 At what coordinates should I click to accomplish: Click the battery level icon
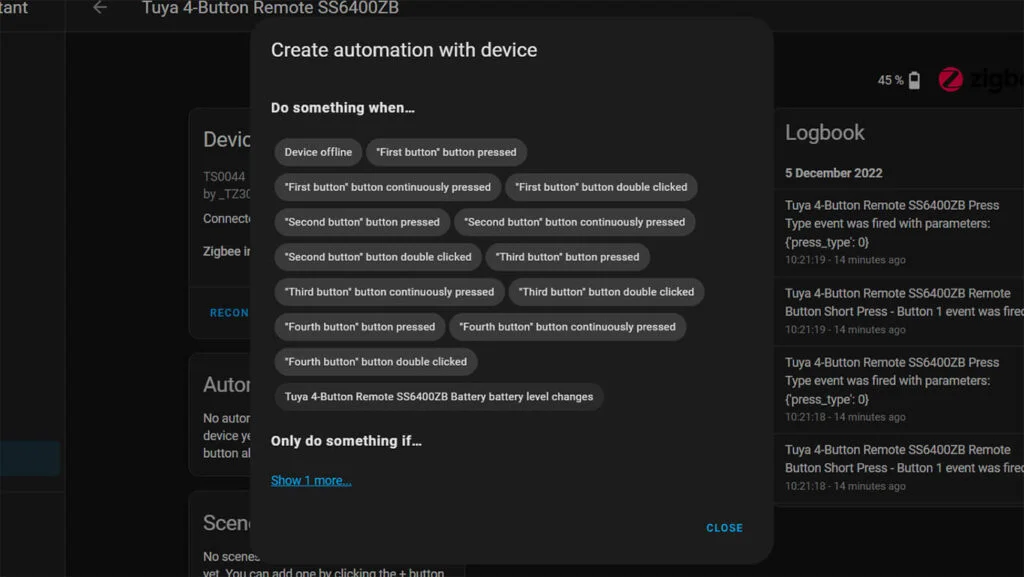[914, 80]
